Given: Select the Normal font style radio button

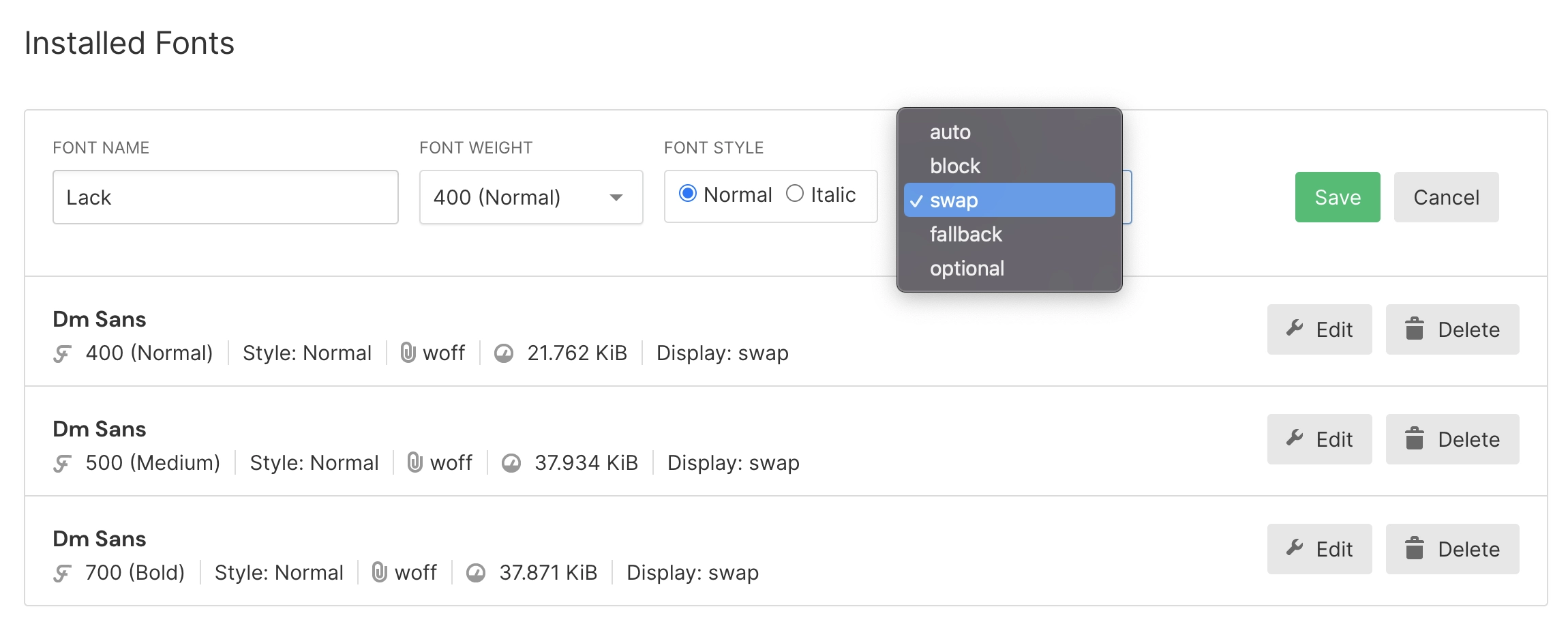Looking at the screenshot, I should 689,194.
